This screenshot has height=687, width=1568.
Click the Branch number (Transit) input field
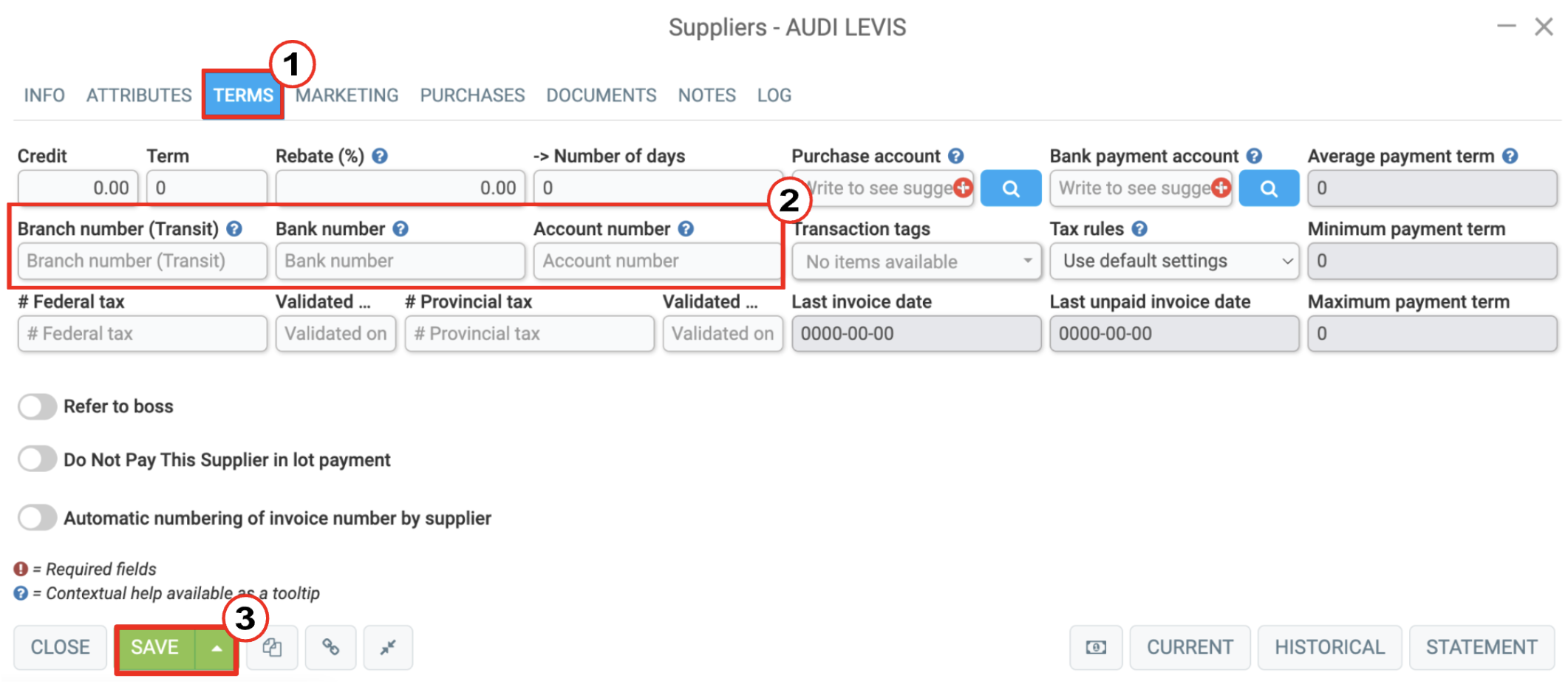(x=142, y=262)
